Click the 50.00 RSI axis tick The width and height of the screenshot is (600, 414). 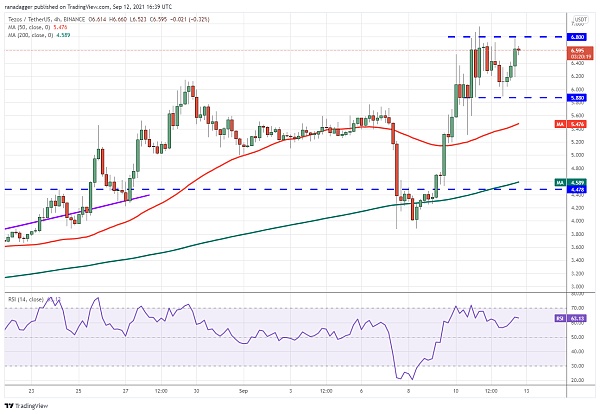tap(577, 337)
